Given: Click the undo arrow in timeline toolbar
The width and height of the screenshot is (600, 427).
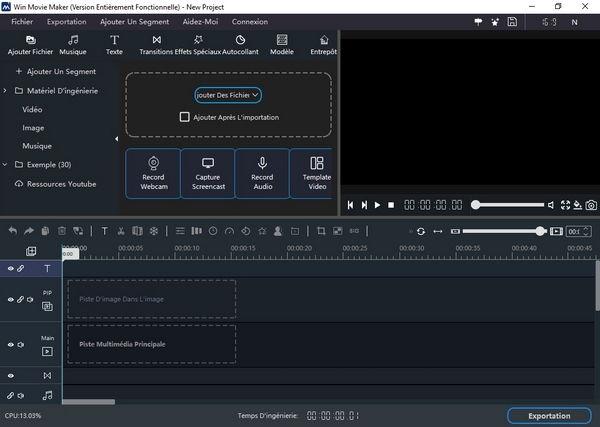Looking at the screenshot, I should coord(13,231).
